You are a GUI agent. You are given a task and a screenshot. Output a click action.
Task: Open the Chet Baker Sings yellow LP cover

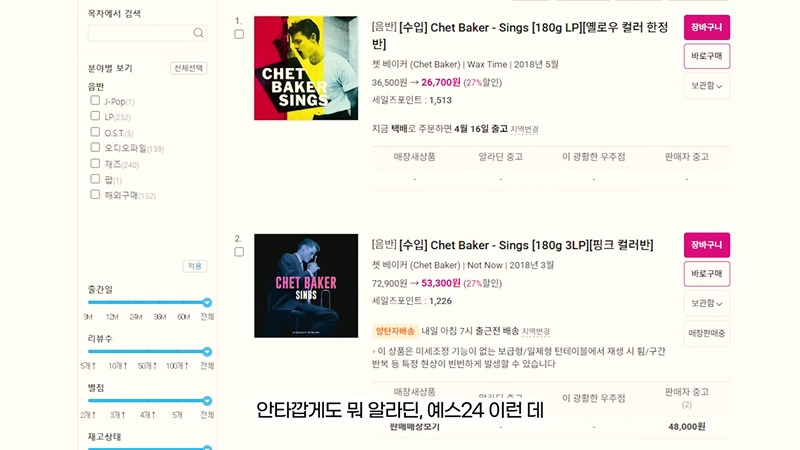pos(306,68)
